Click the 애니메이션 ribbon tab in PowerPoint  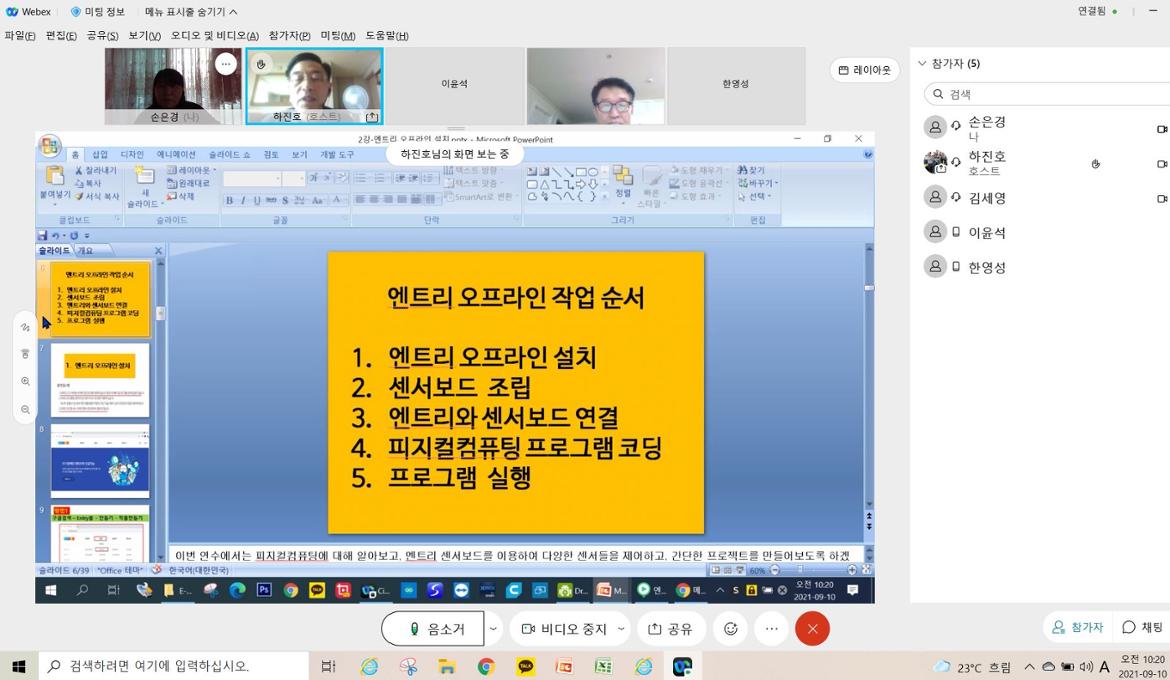[176, 155]
